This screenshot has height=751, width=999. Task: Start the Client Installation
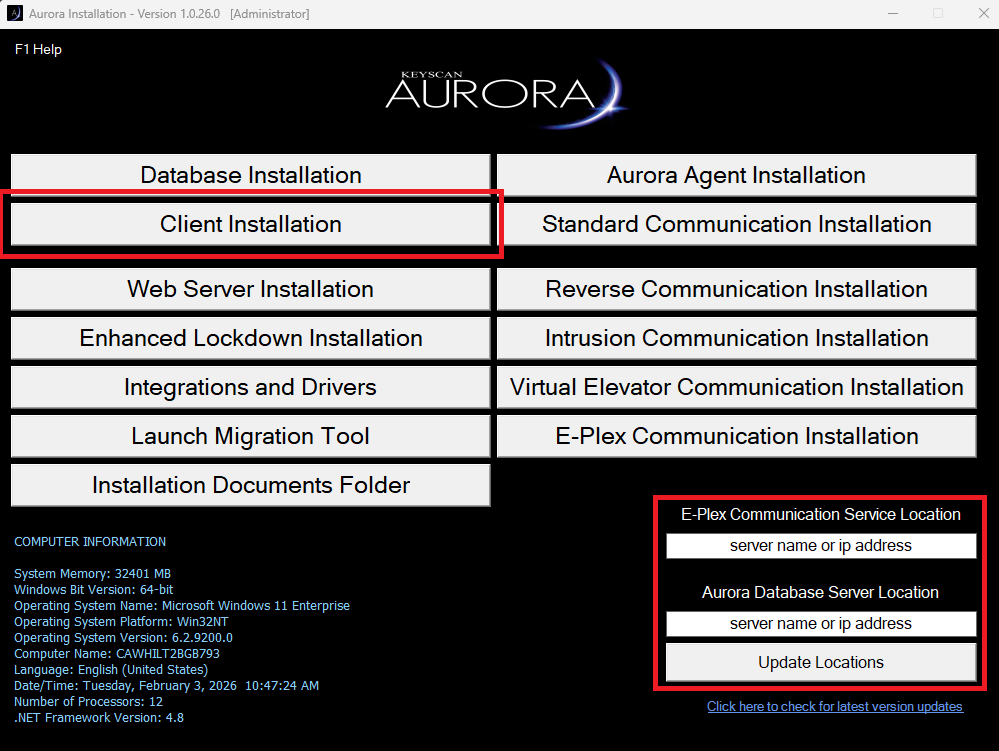pyautogui.click(x=250, y=224)
